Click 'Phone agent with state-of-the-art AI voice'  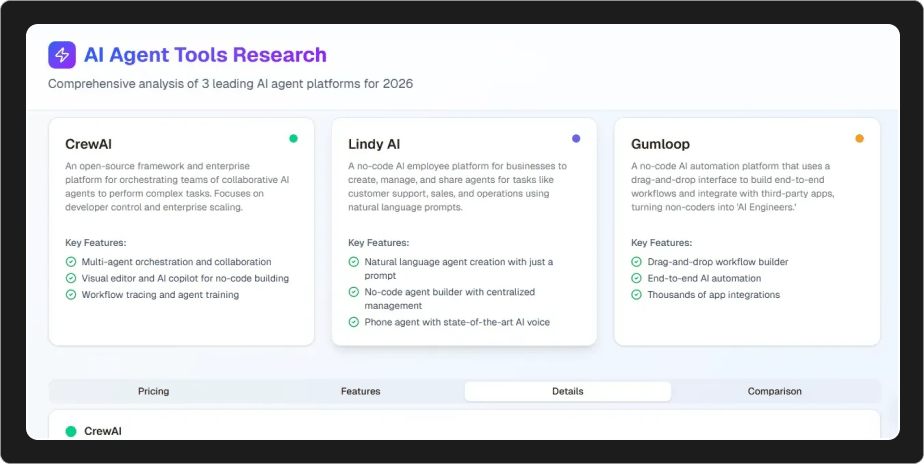pos(457,322)
